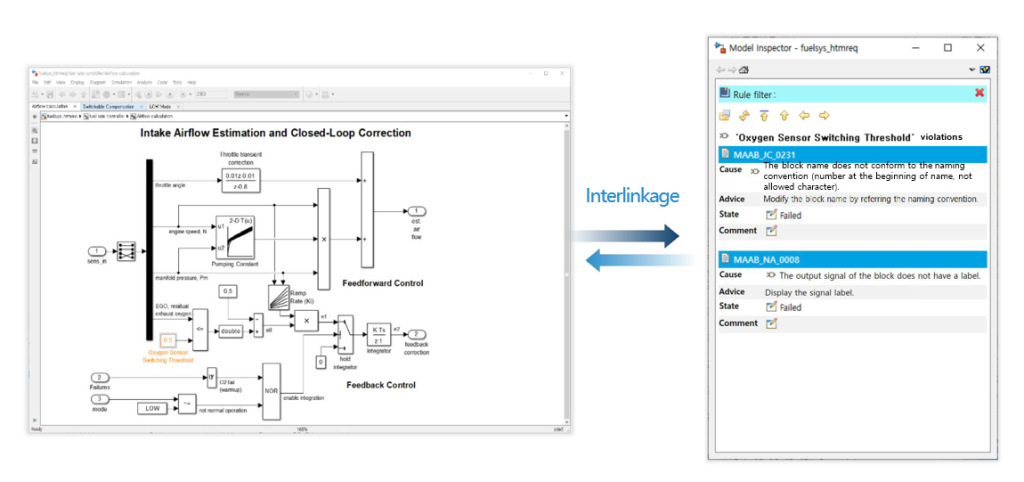The height and width of the screenshot is (482, 1024).
Task: Open the Model Inspector top-right dropdown arrow
Action: 972,69
